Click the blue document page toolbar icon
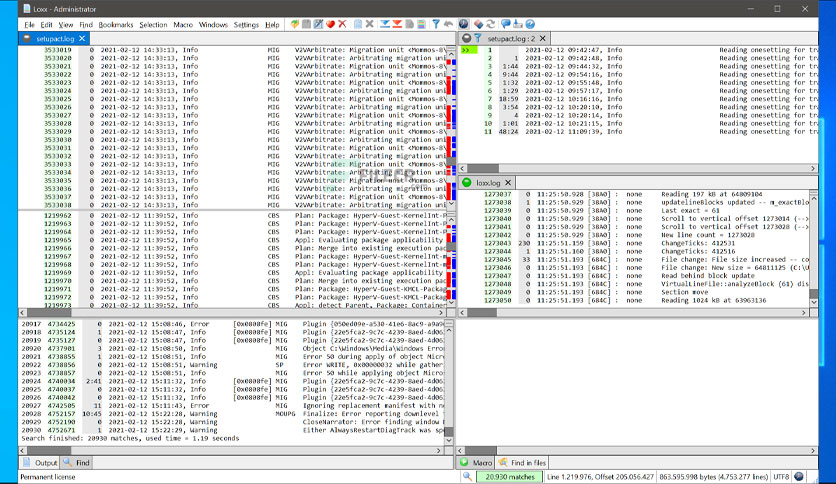This screenshot has width=836, height=484. (358, 24)
